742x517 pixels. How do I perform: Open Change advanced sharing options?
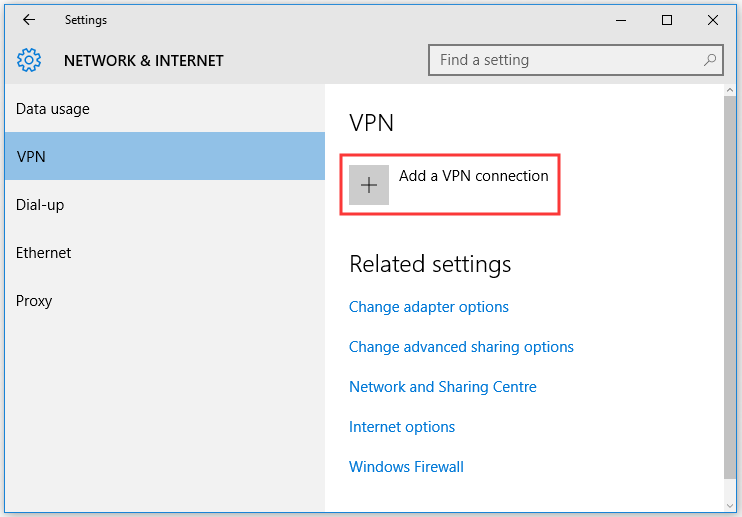pos(461,347)
